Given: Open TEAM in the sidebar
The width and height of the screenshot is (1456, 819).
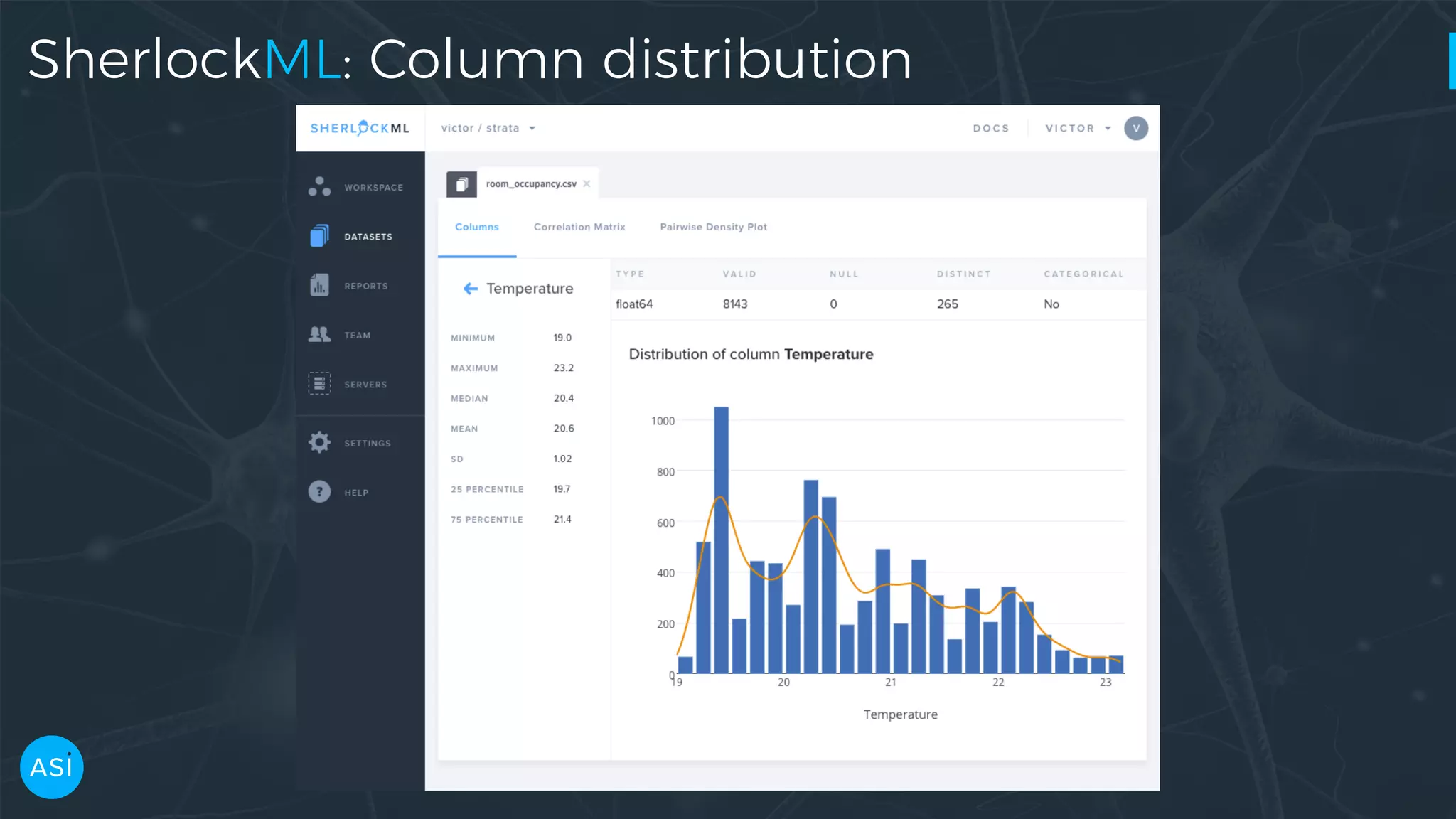Looking at the screenshot, I should pyautogui.click(x=357, y=335).
